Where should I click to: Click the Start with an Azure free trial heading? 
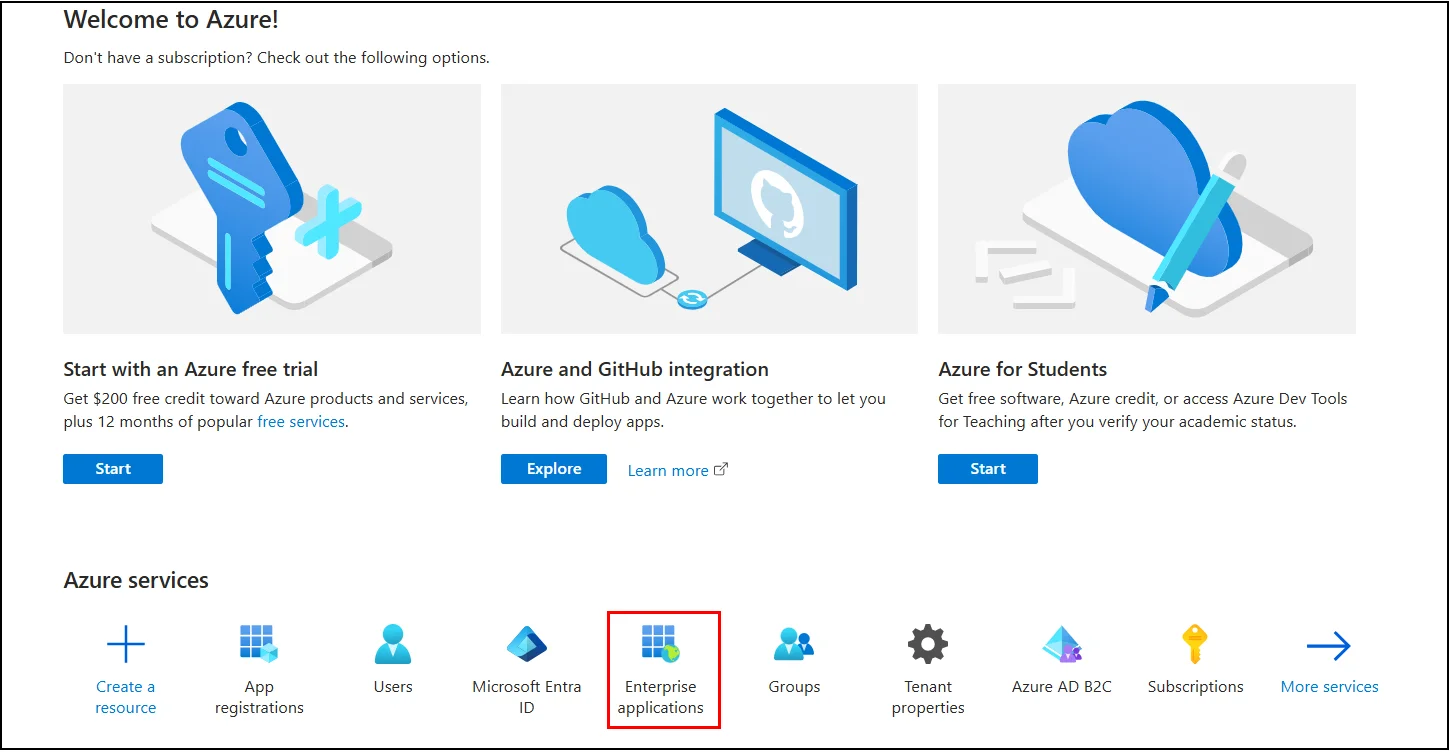click(x=190, y=369)
